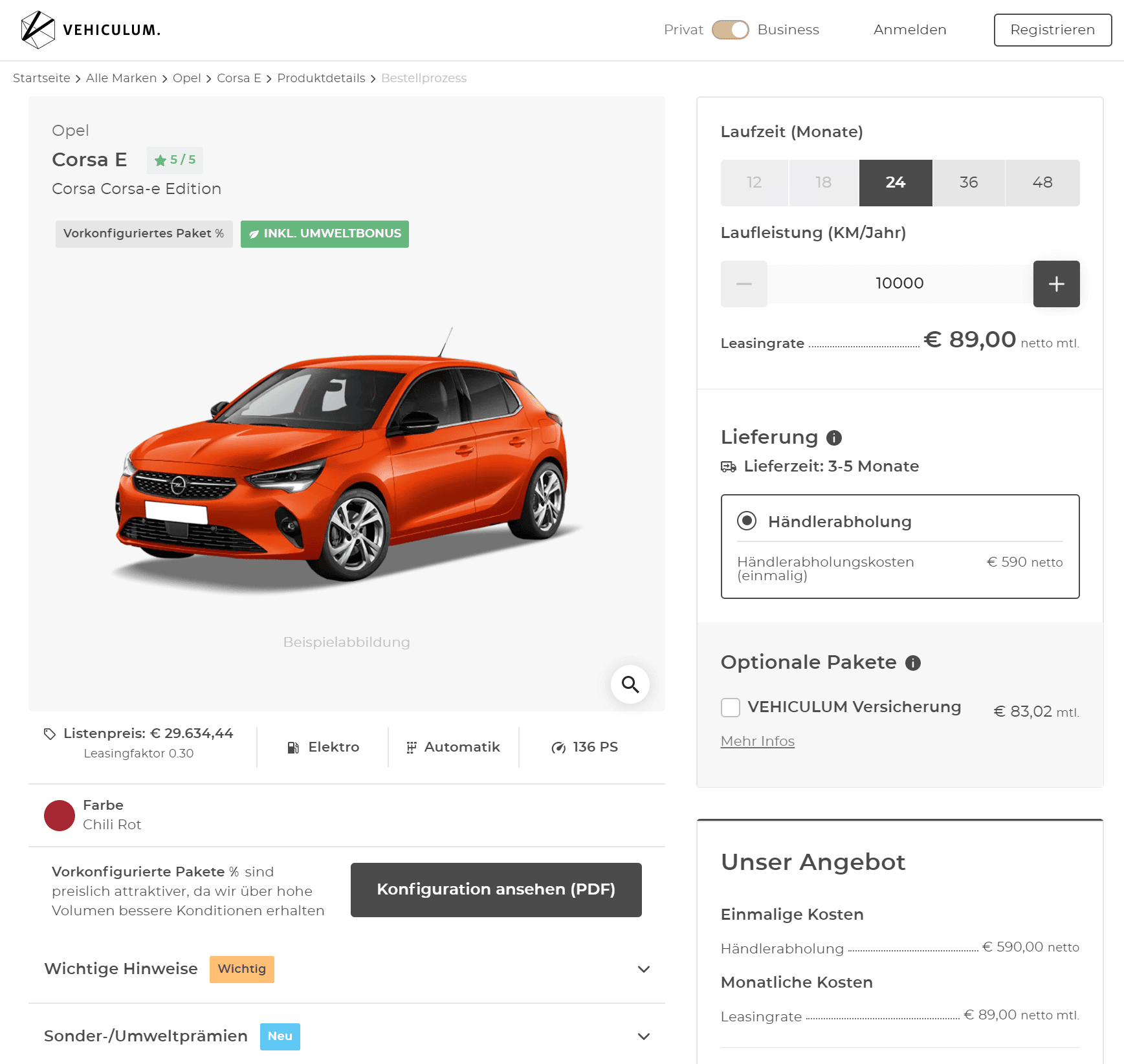
Task: Enable the VEHICULUM Versicherung checkbox
Action: (731, 708)
